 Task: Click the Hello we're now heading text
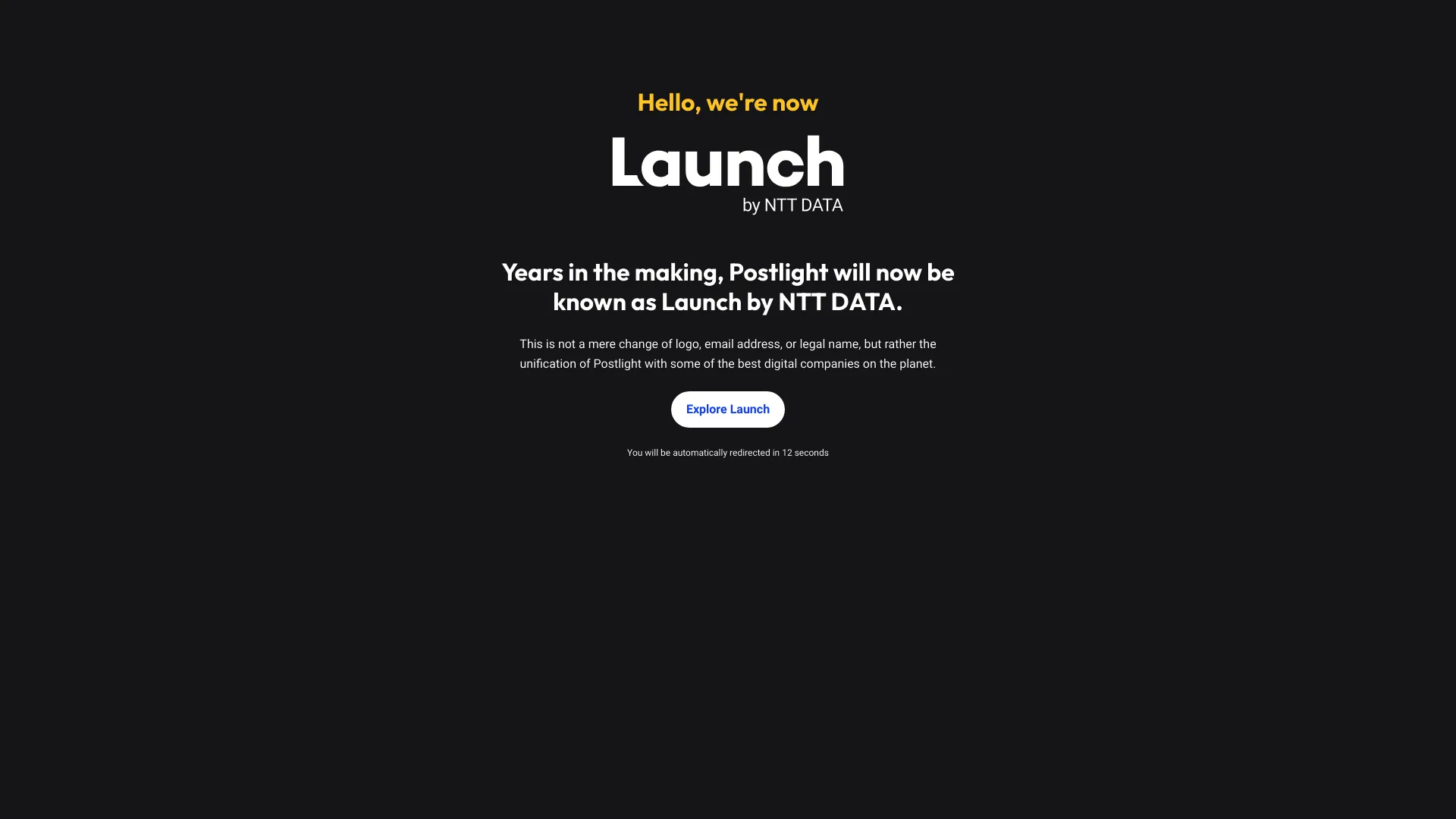727,101
